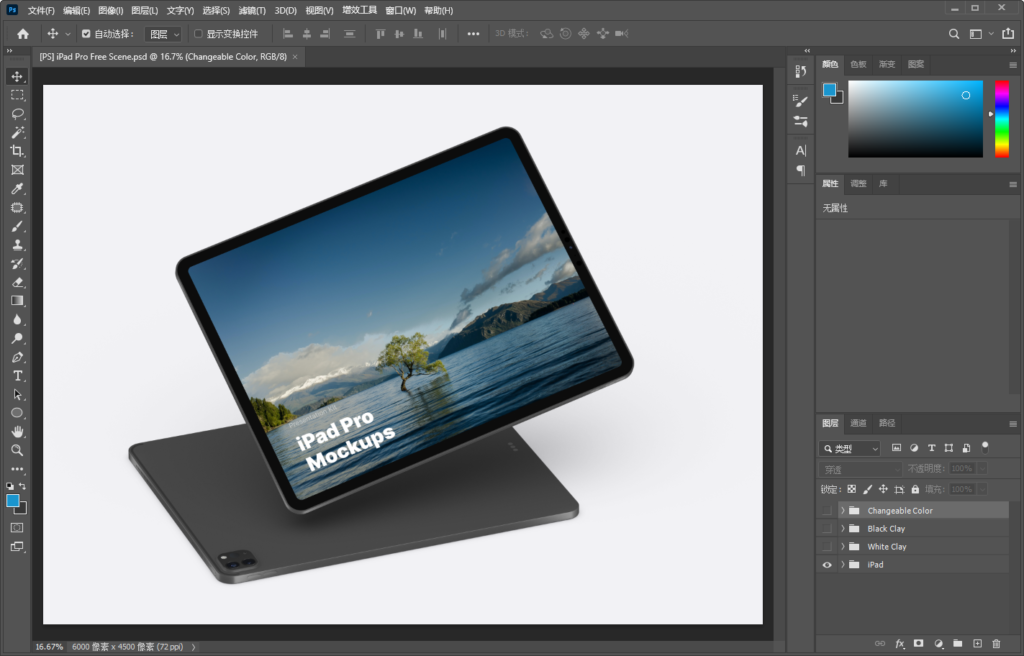Image resolution: width=1024 pixels, height=656 pixels.
Task: Toggle the lock all padlock icon
Action: pos(915,489)
